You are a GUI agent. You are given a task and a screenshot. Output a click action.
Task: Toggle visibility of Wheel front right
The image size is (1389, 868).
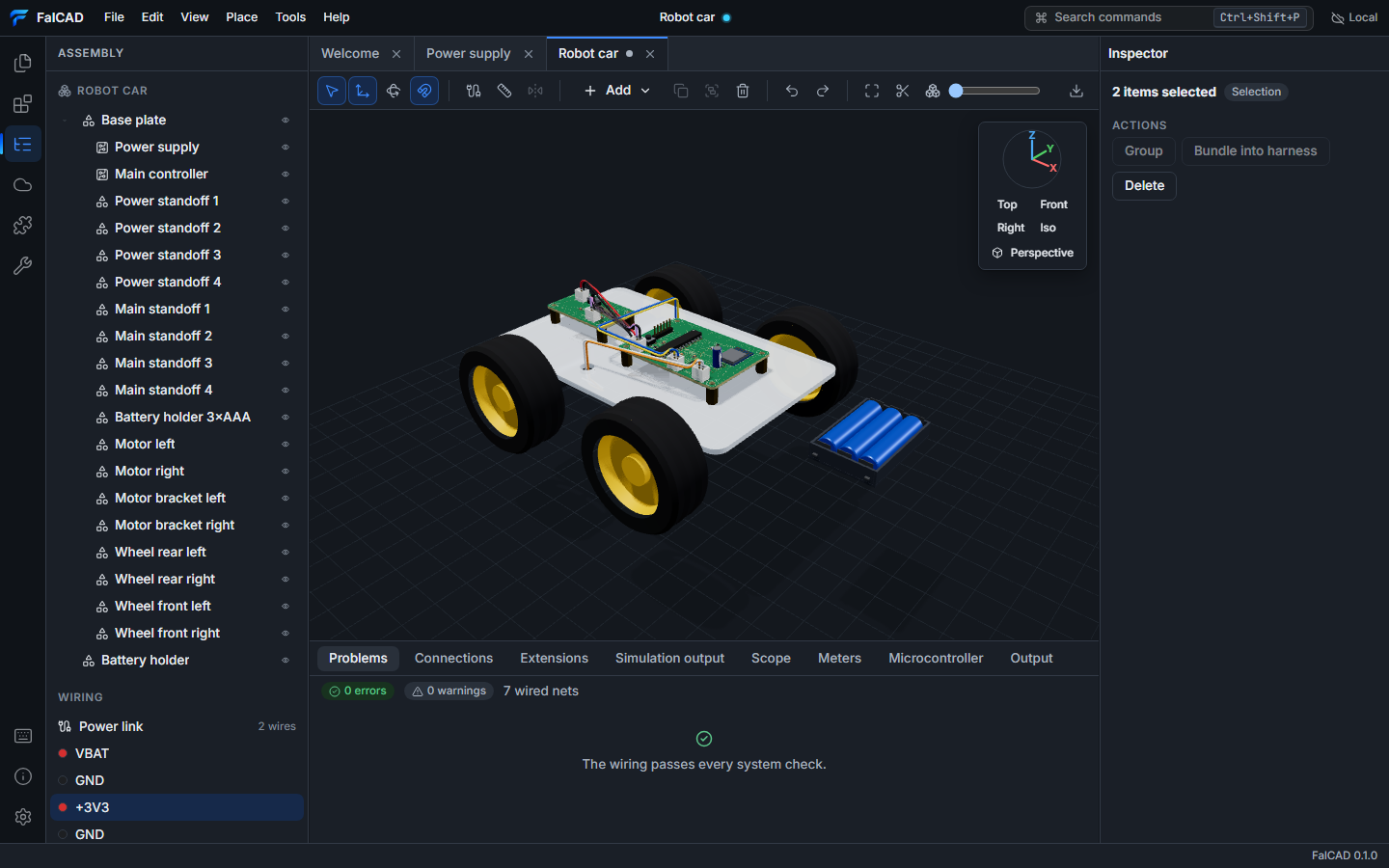click(286, 634)
